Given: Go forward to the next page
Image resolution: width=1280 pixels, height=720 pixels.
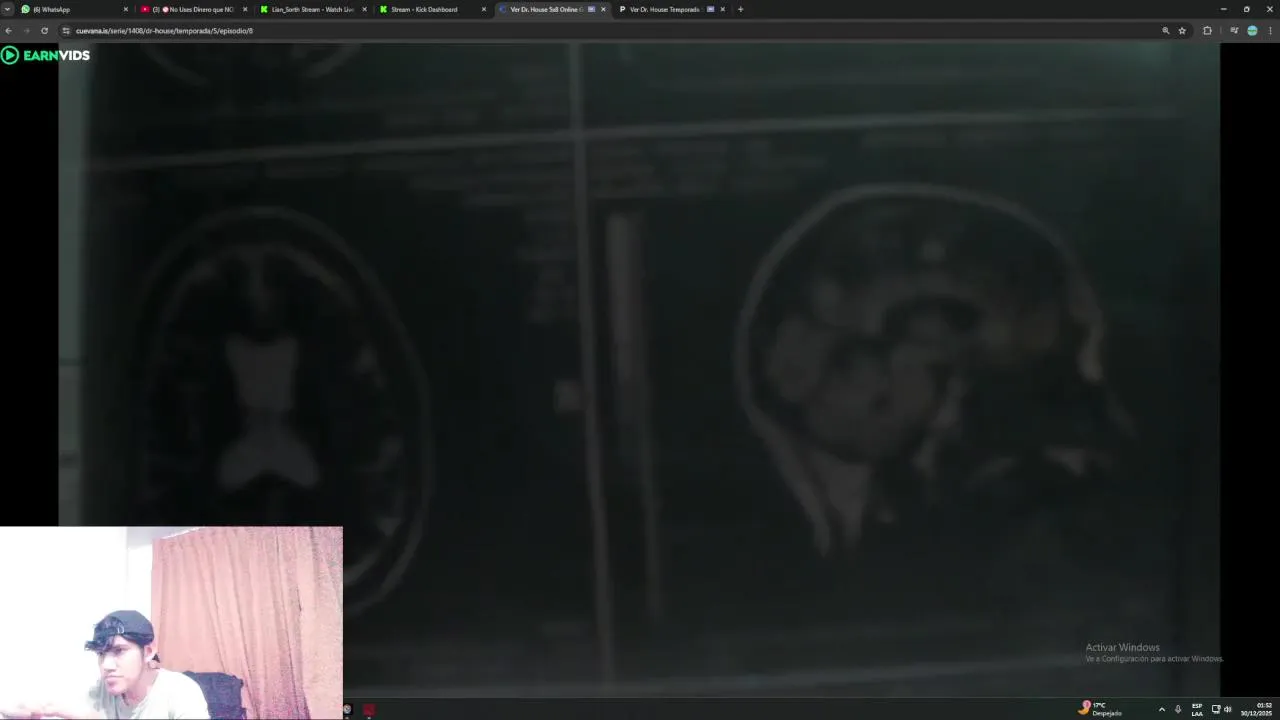Looking at the screenshot, I should click(x=26, y=31).
